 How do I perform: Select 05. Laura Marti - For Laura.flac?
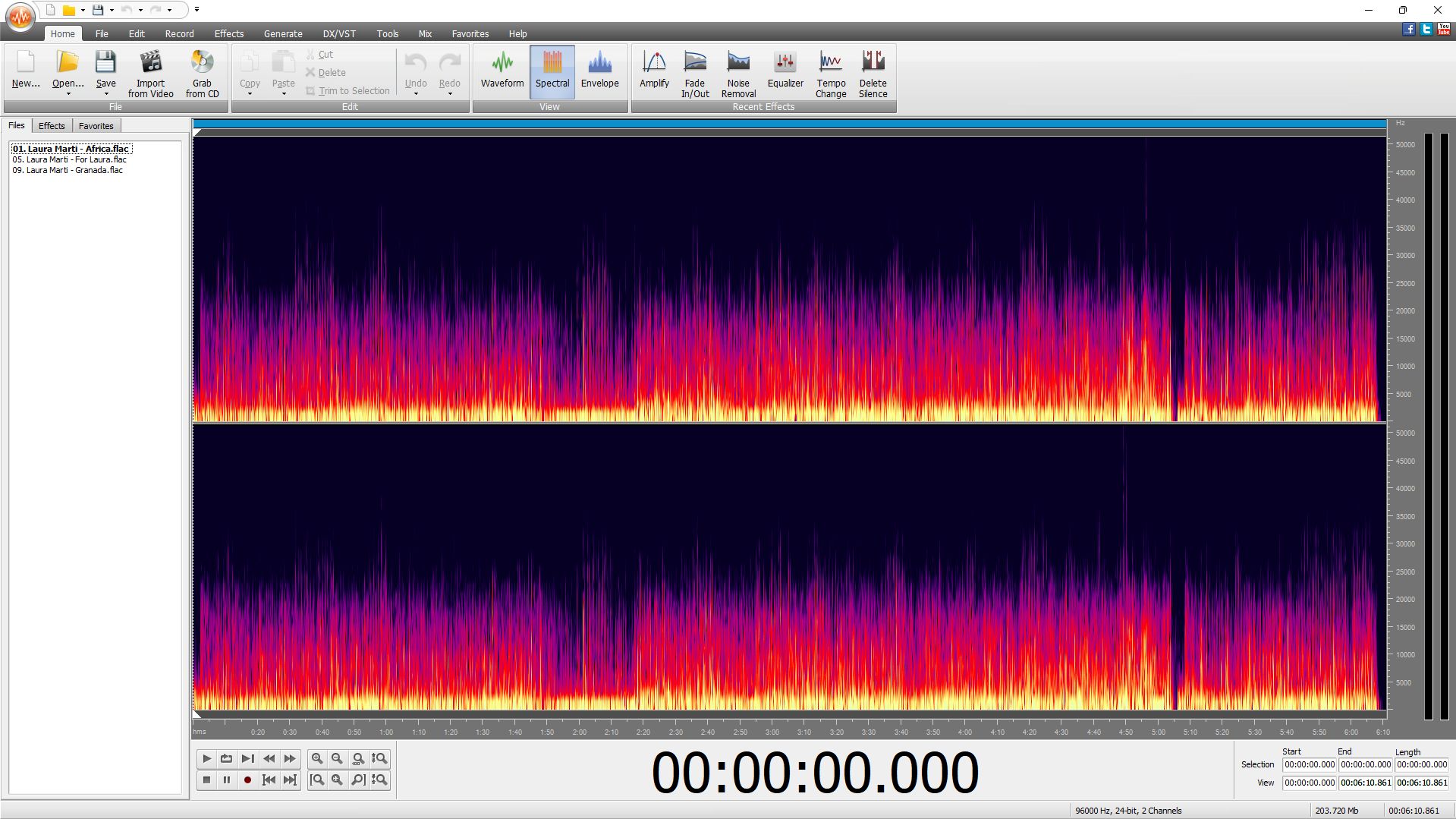tap(69, 159)
